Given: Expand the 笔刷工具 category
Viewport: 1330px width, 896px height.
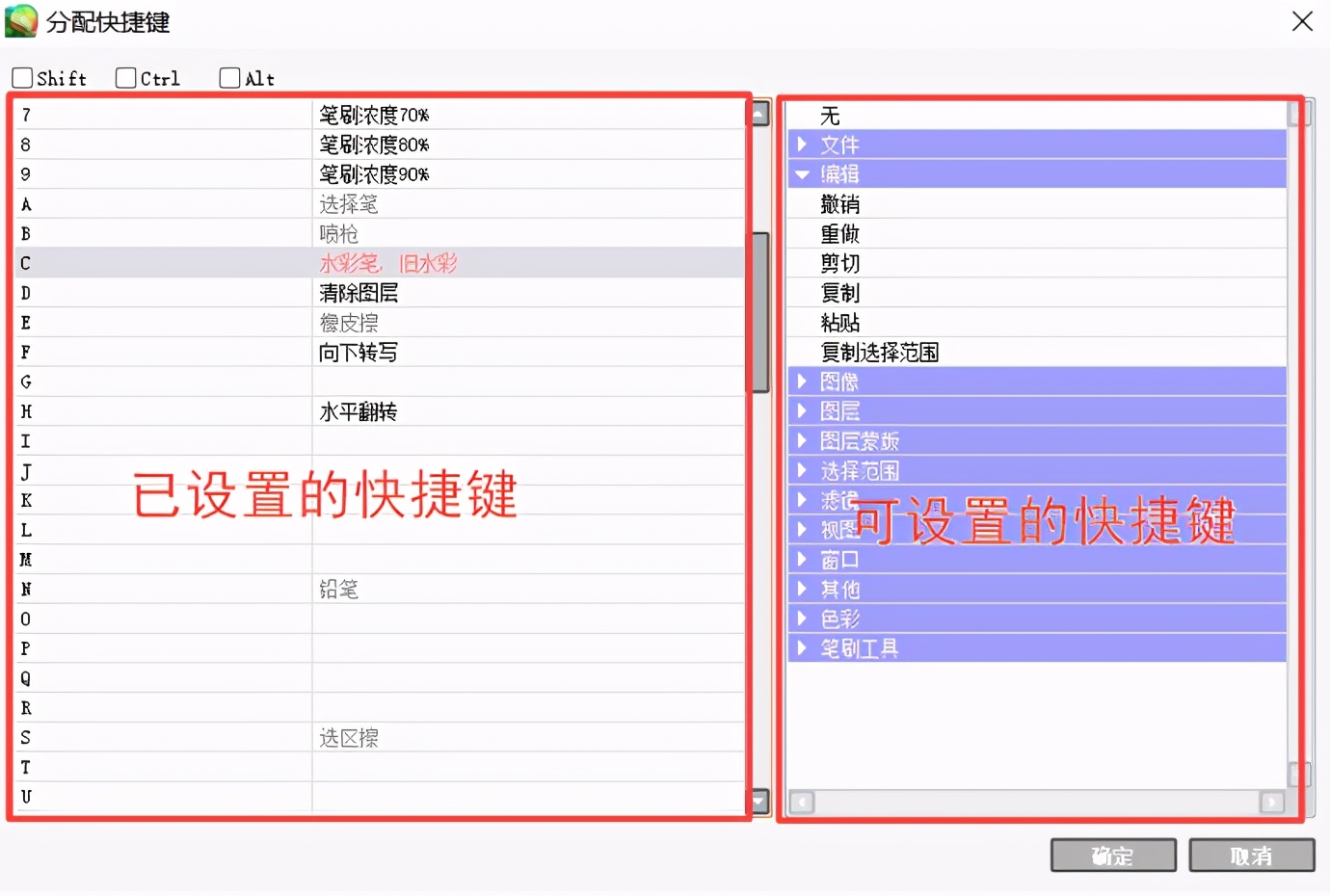Looking at the screenshot, I should 801,648.
